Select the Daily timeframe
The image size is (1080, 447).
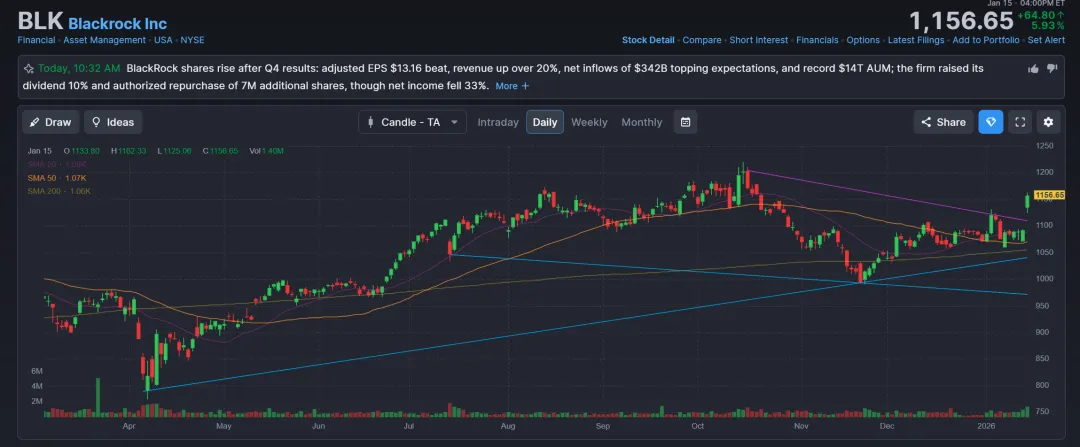[545, 122]
